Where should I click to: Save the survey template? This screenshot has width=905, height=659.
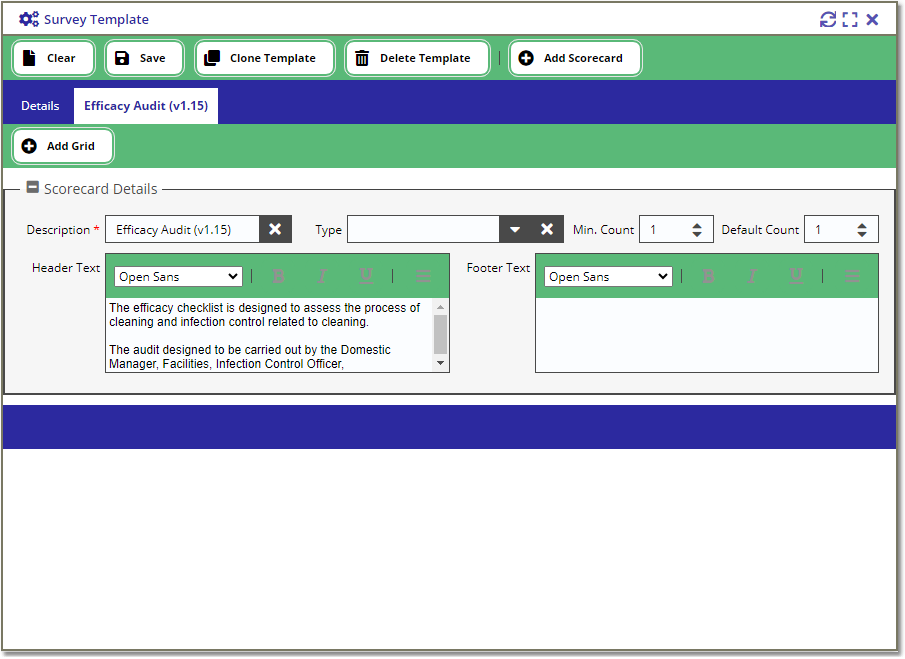pos(144,58)
